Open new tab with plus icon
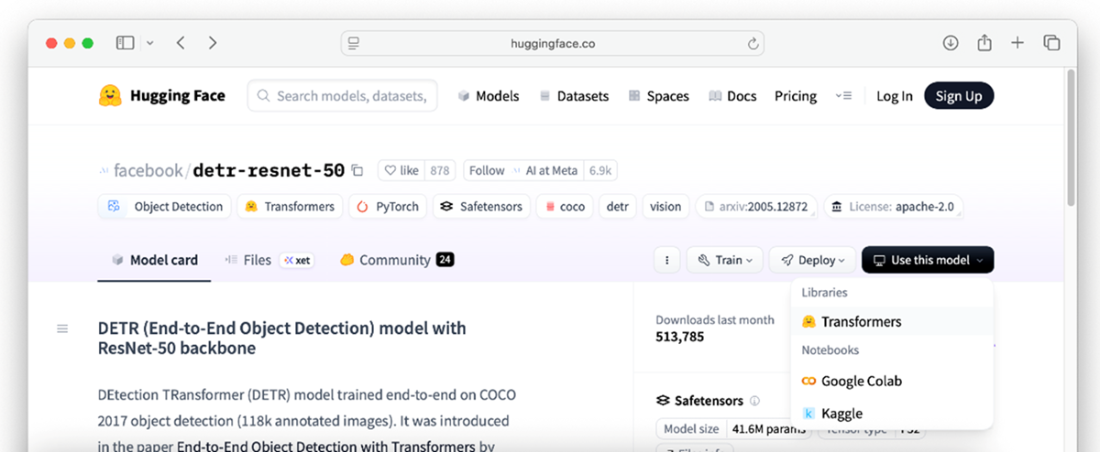 tap(1017, 43)
